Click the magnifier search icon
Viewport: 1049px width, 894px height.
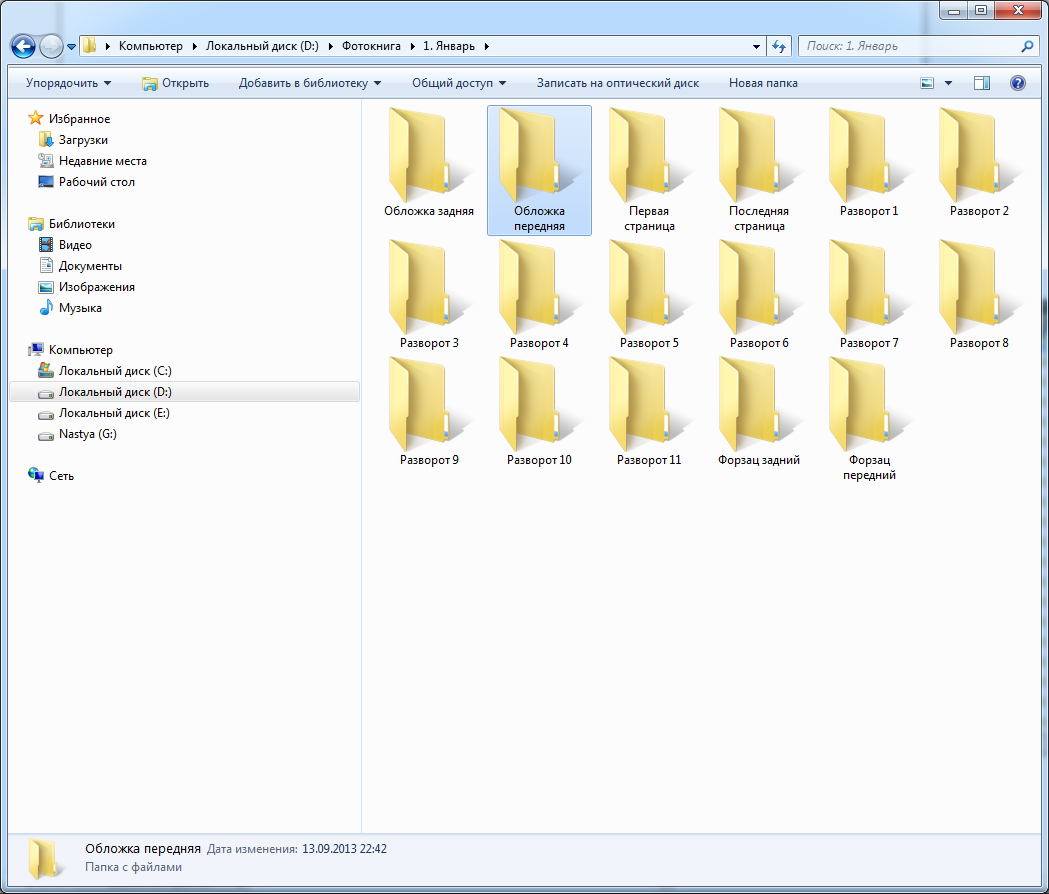1027,46
